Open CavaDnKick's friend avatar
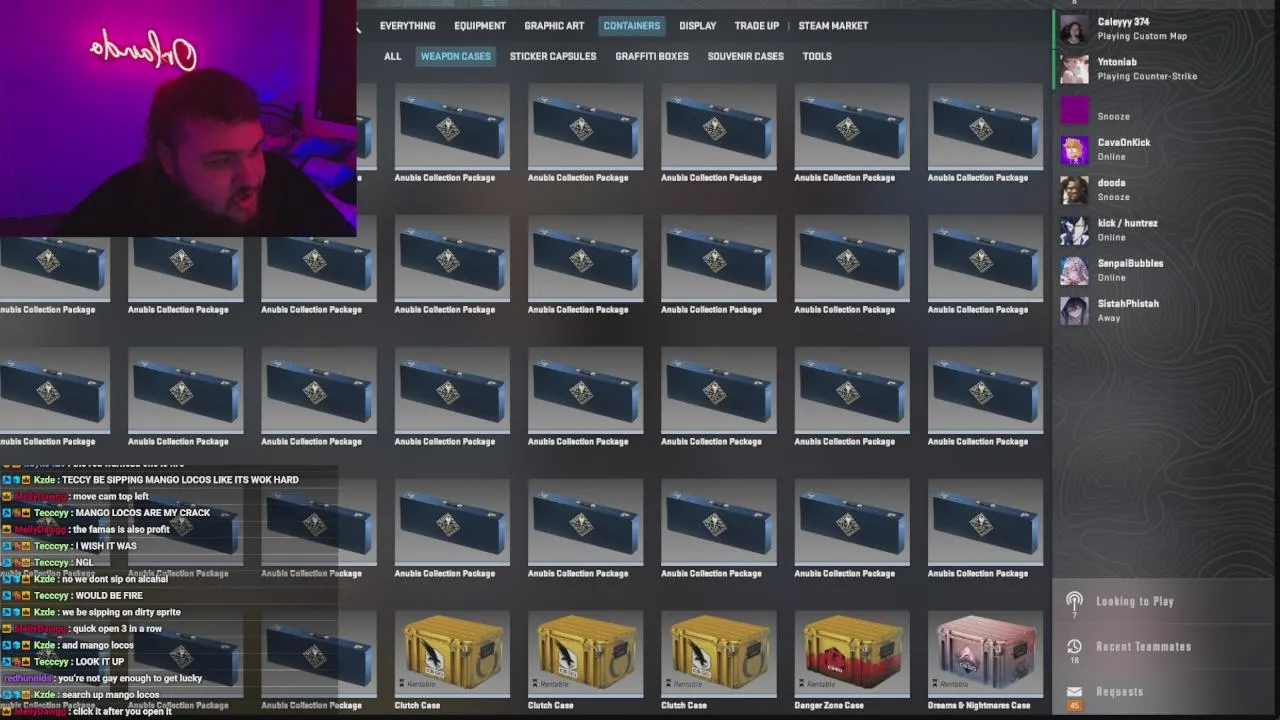Viewport: 1280px width, 720px height. 1074,150
